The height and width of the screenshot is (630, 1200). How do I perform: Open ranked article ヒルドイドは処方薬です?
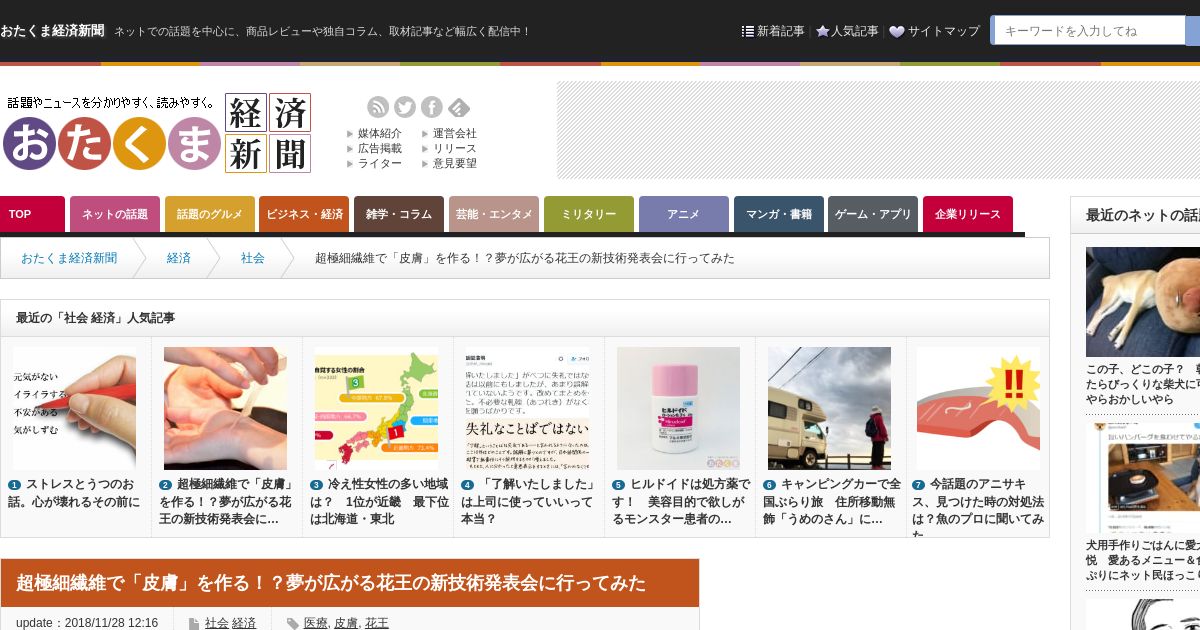click(681, 502)
